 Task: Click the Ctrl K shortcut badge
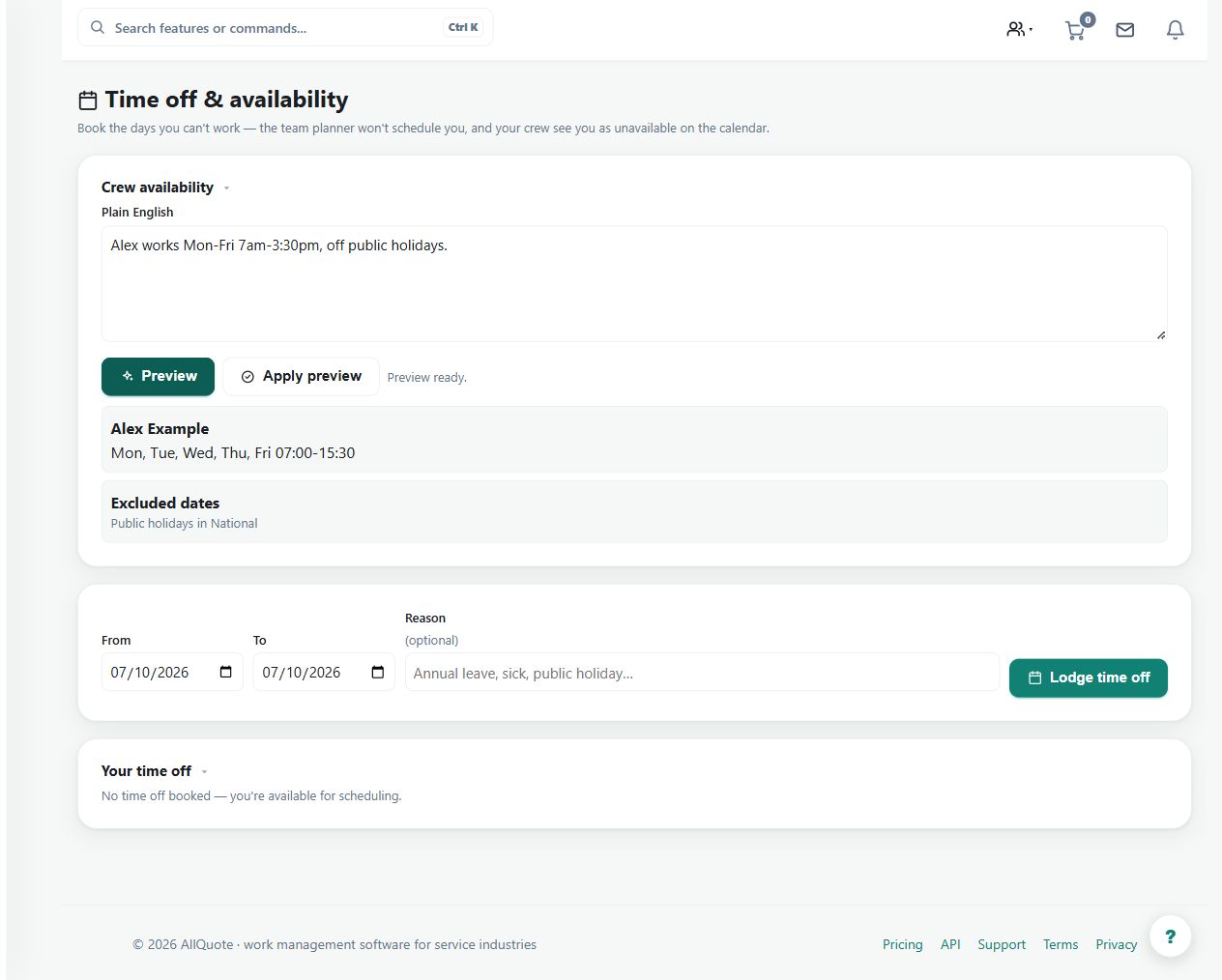coord(463,27)
